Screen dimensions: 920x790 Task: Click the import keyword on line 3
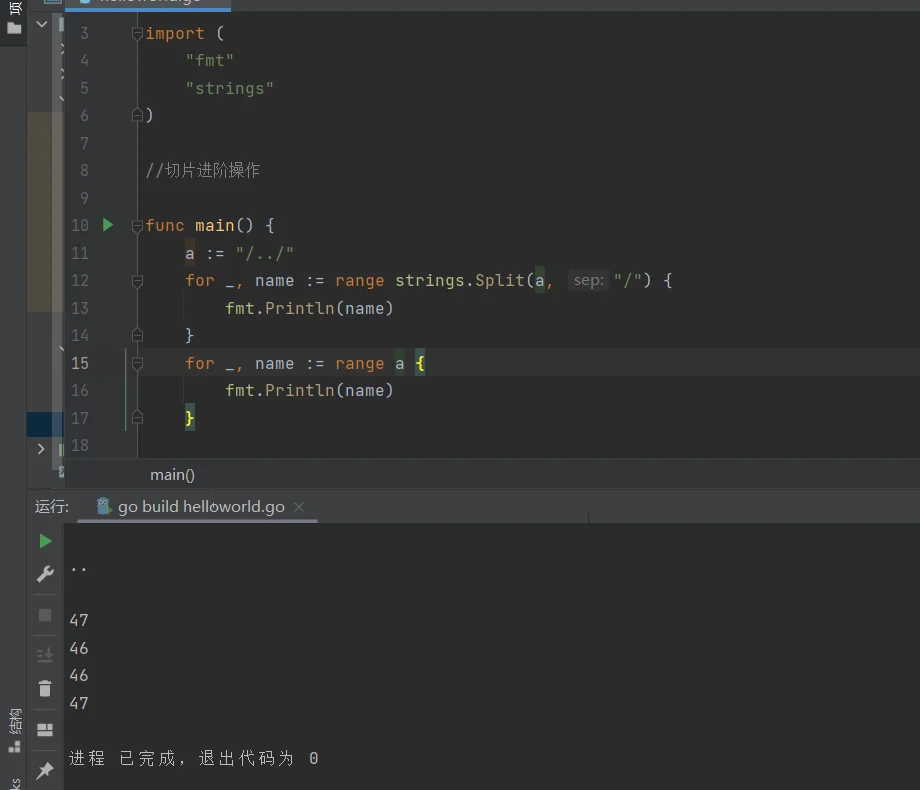point(175,33)
